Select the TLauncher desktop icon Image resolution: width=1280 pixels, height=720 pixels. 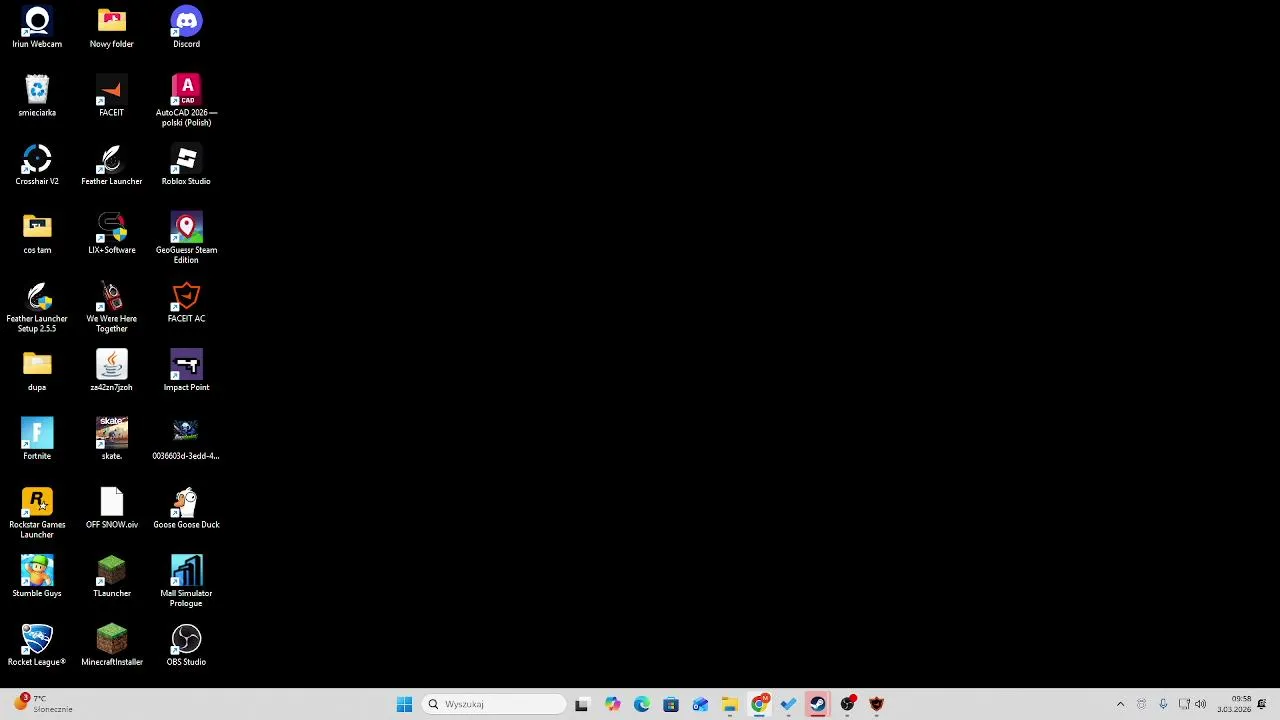pos(111,577)
